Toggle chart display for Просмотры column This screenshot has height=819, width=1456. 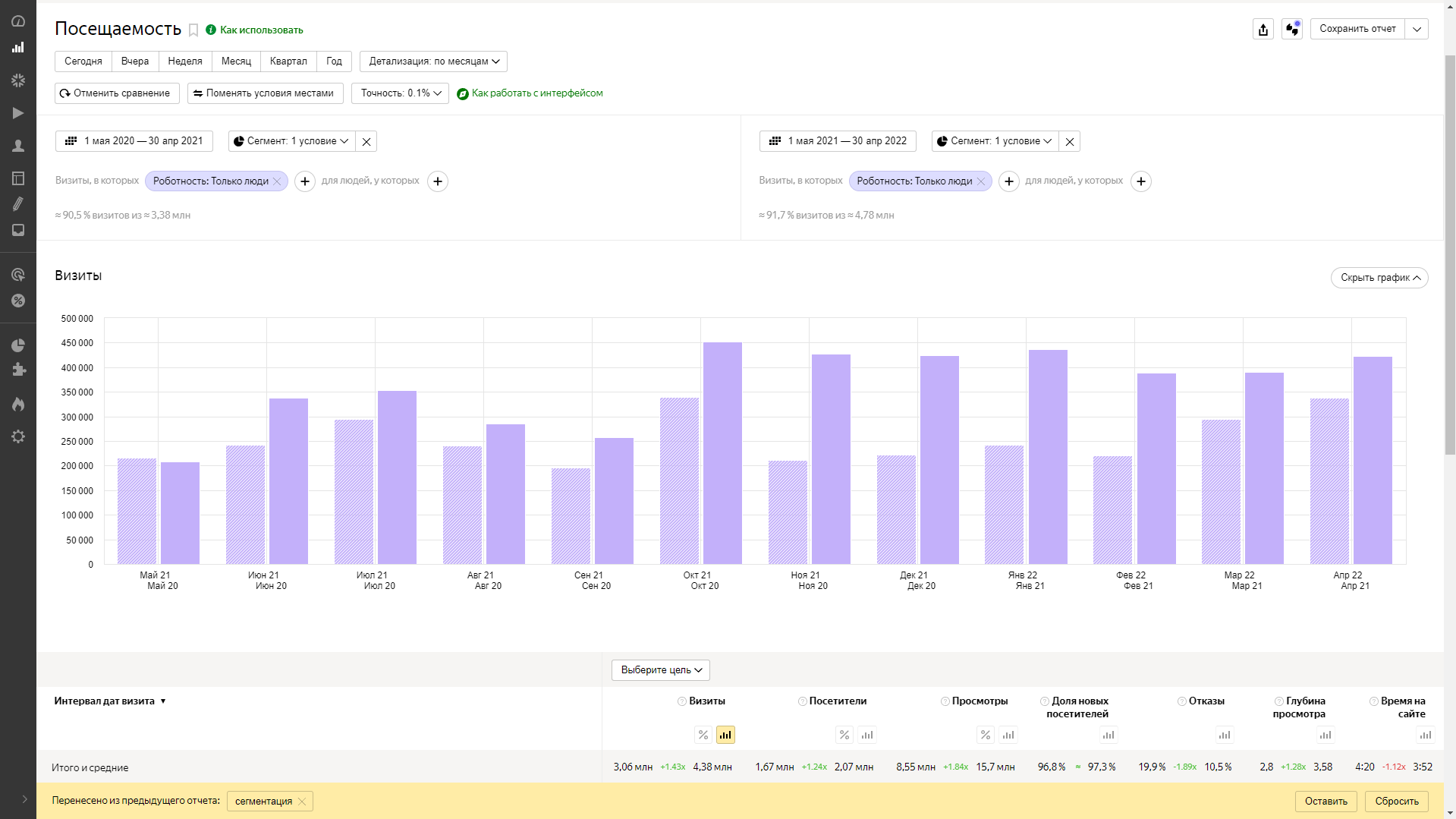tap(1008, 735)
